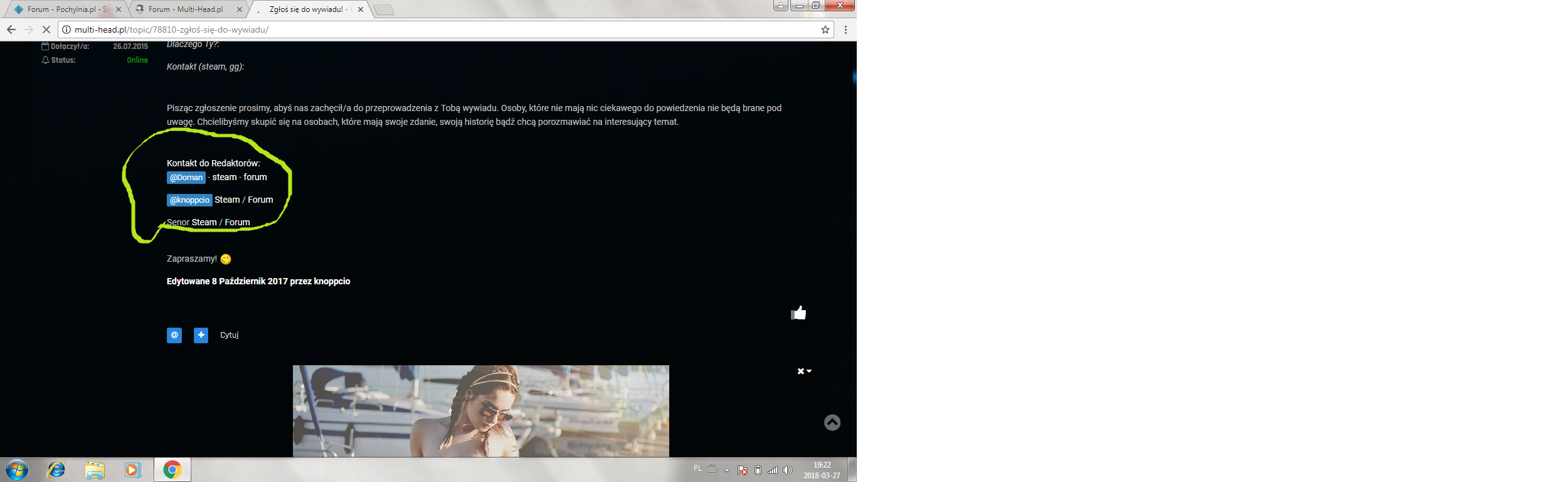Click the blue @ mention button
Image resolution: width=1568 pixels, height=482 pixels.
point(174,335)
